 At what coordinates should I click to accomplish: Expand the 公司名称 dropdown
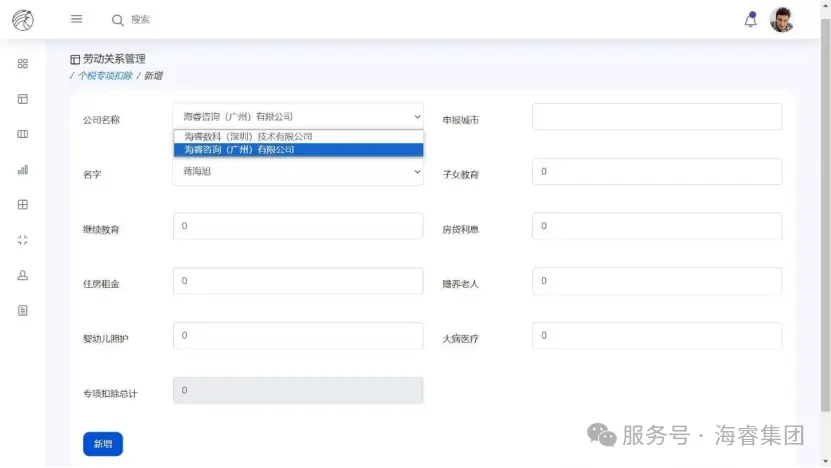tap(298, 117)
